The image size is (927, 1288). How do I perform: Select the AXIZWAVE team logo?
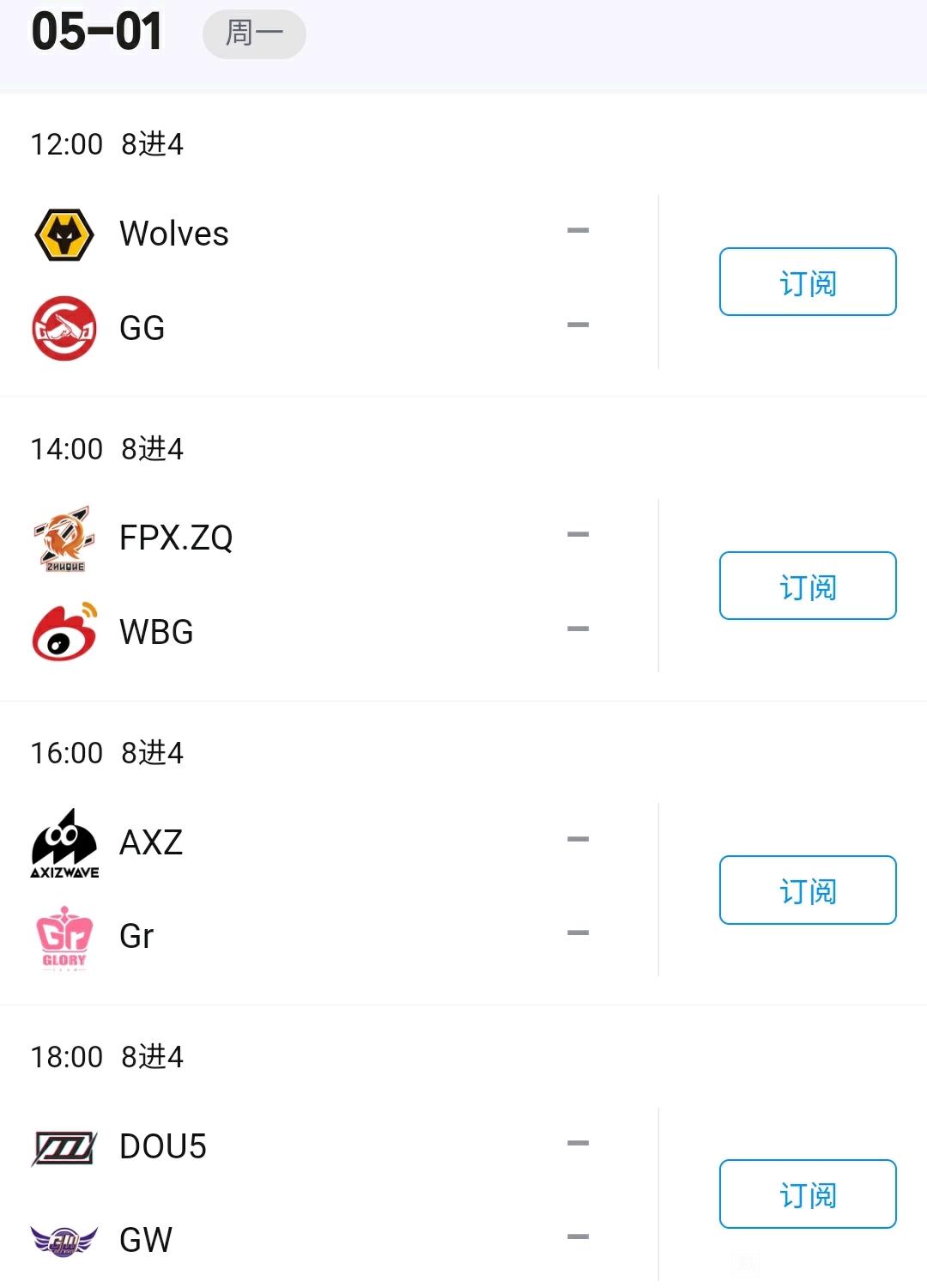(64, 843)
